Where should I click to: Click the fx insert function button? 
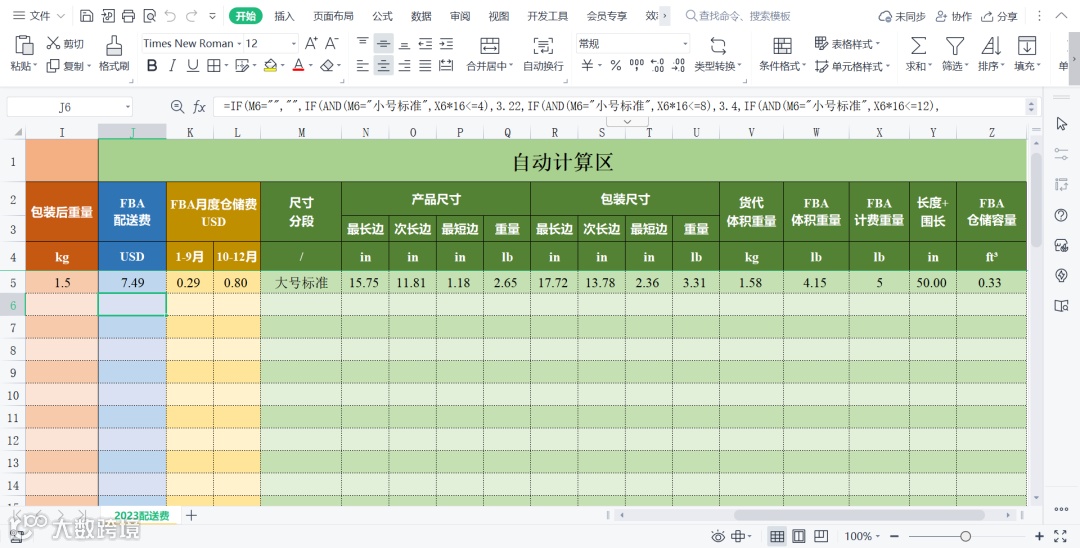199,107
